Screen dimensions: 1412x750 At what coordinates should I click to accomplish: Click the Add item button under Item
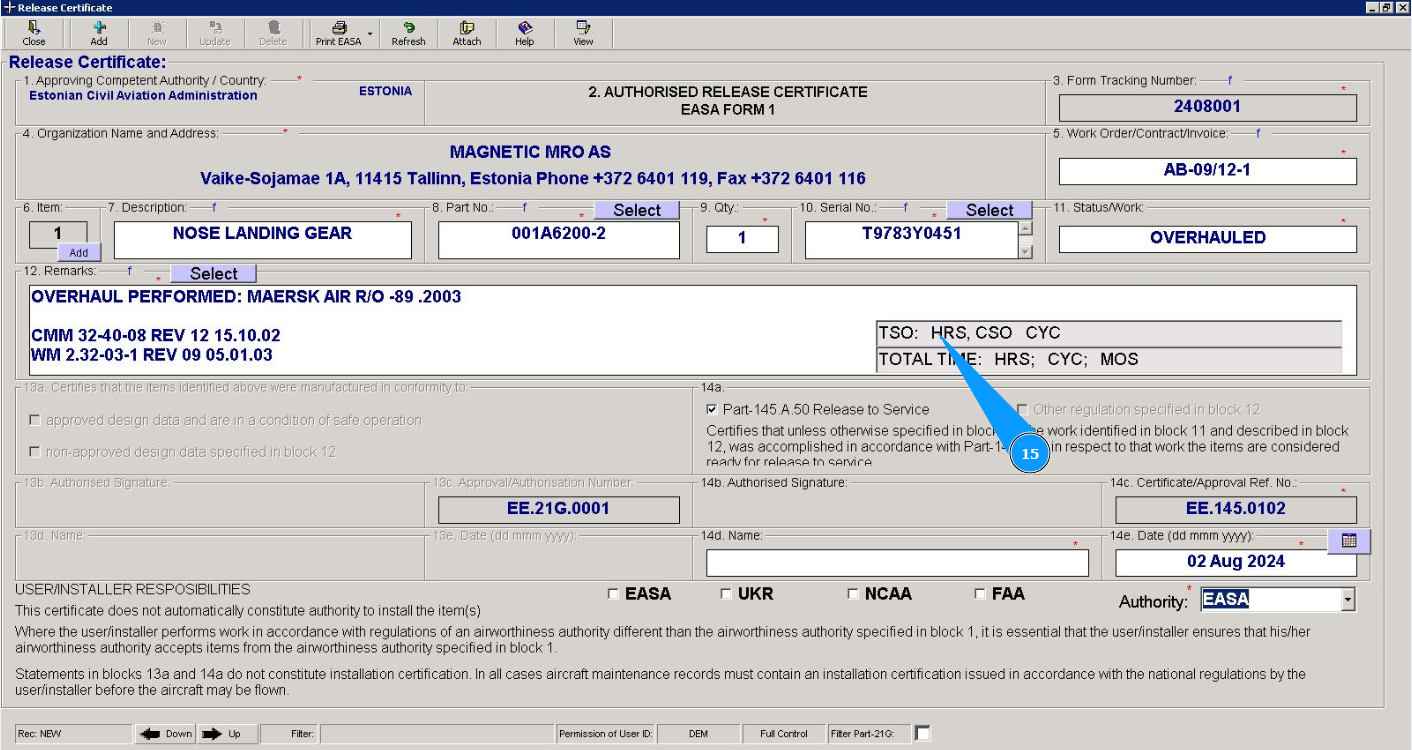[x=78, y=253]
